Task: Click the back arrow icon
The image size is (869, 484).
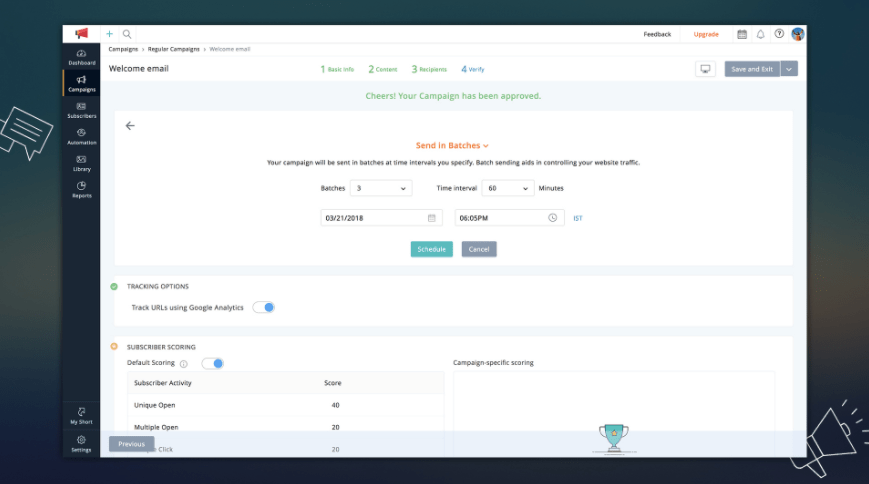Action: 130,126
